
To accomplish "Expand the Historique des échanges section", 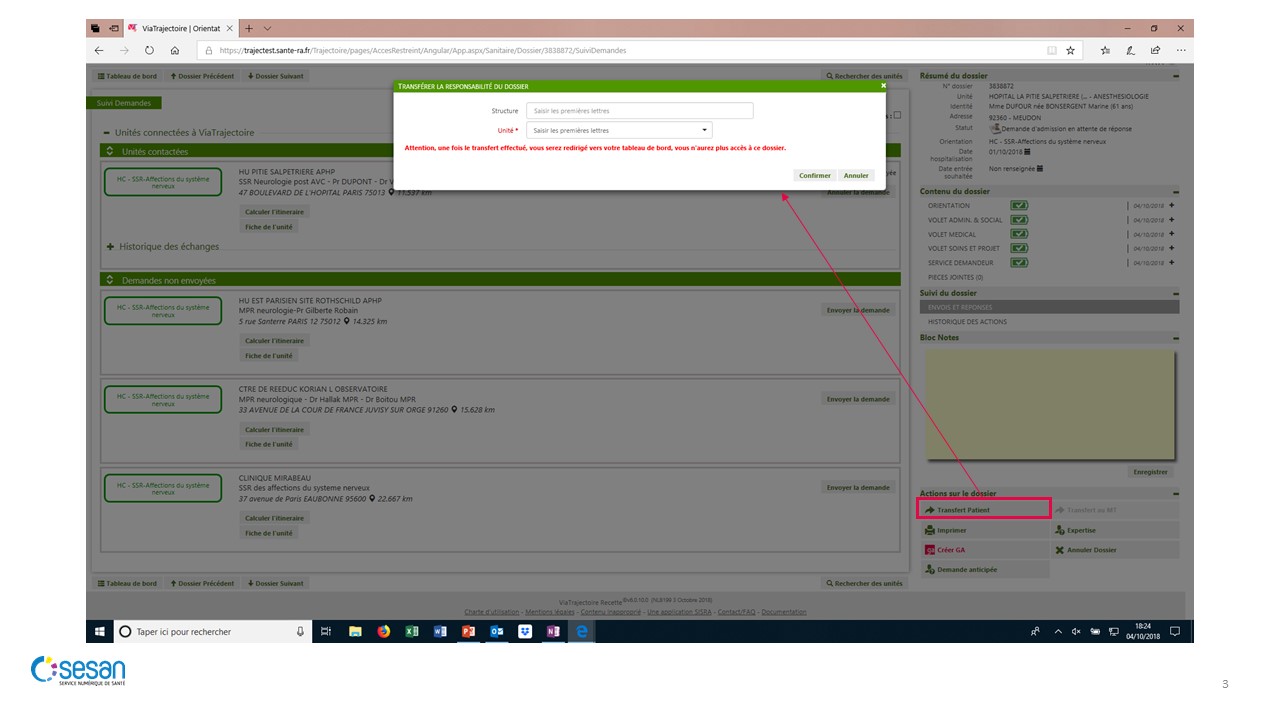I will coord(110,246).
